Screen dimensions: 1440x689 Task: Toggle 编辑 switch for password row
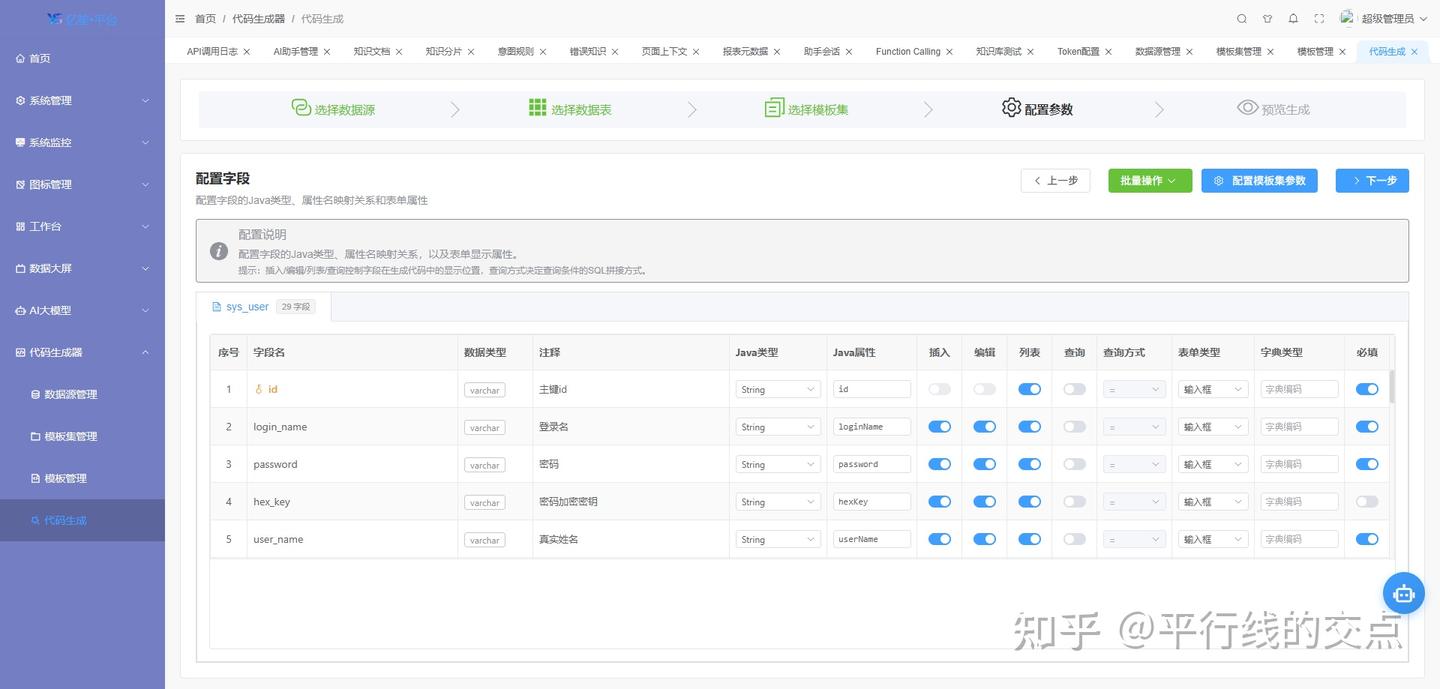(x=984, y=464)
